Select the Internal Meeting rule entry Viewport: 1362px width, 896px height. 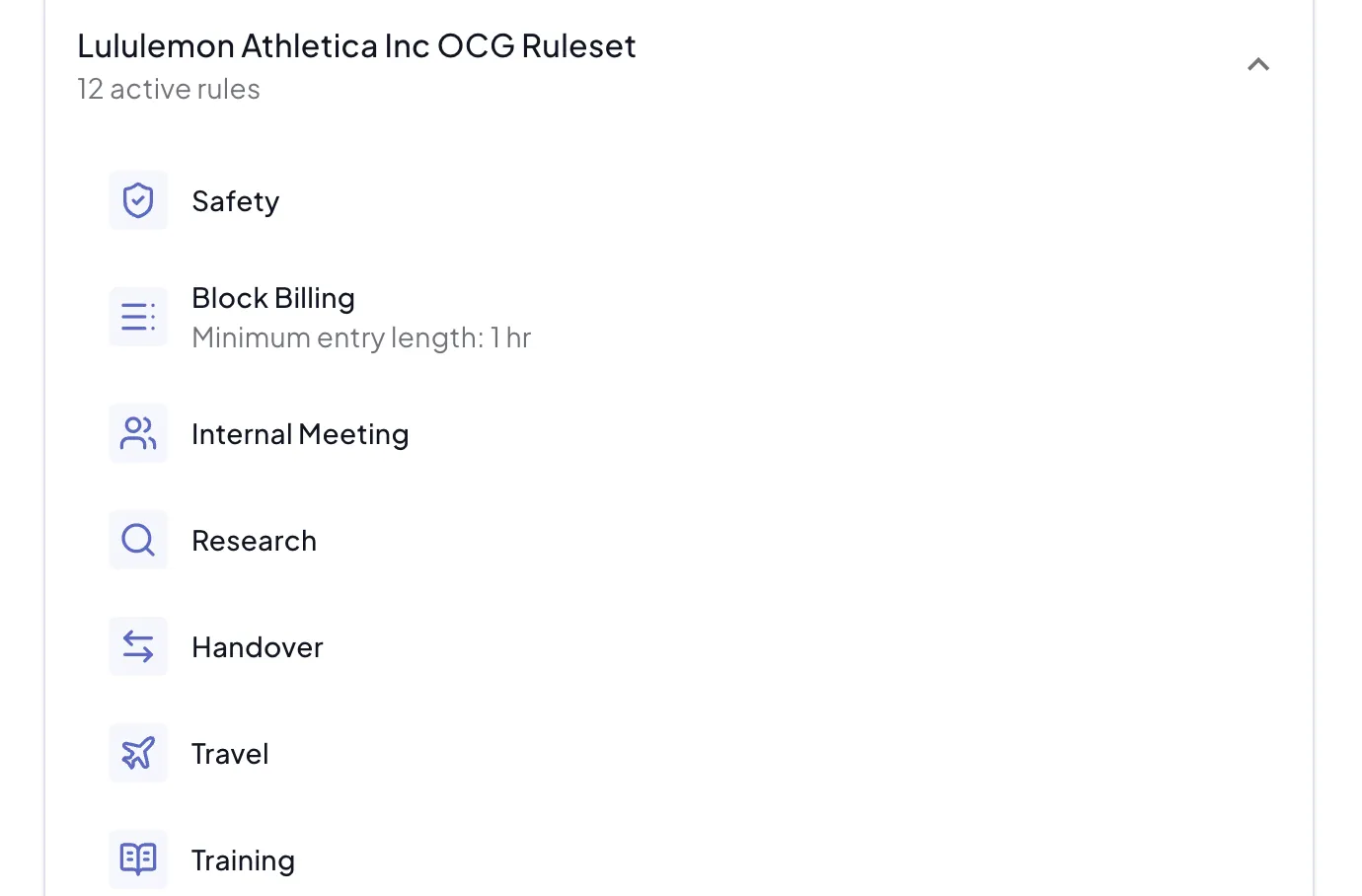pyautogui.click(x=301, y=432)
